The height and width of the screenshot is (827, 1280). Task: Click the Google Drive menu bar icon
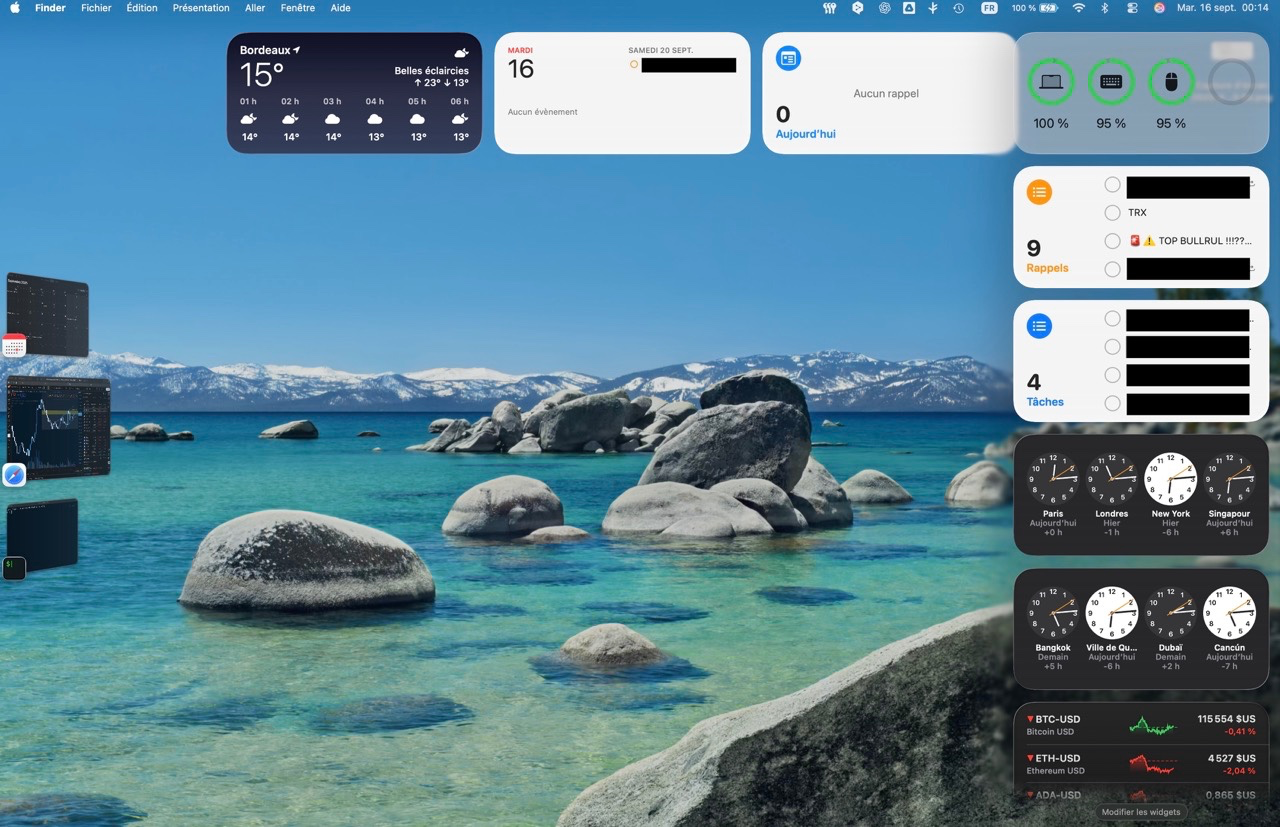click(909, 8)
